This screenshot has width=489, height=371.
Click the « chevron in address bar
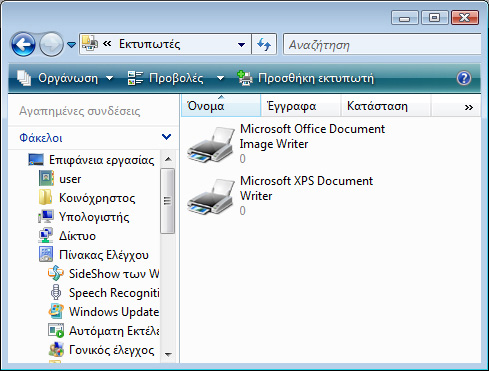[107, 44]
